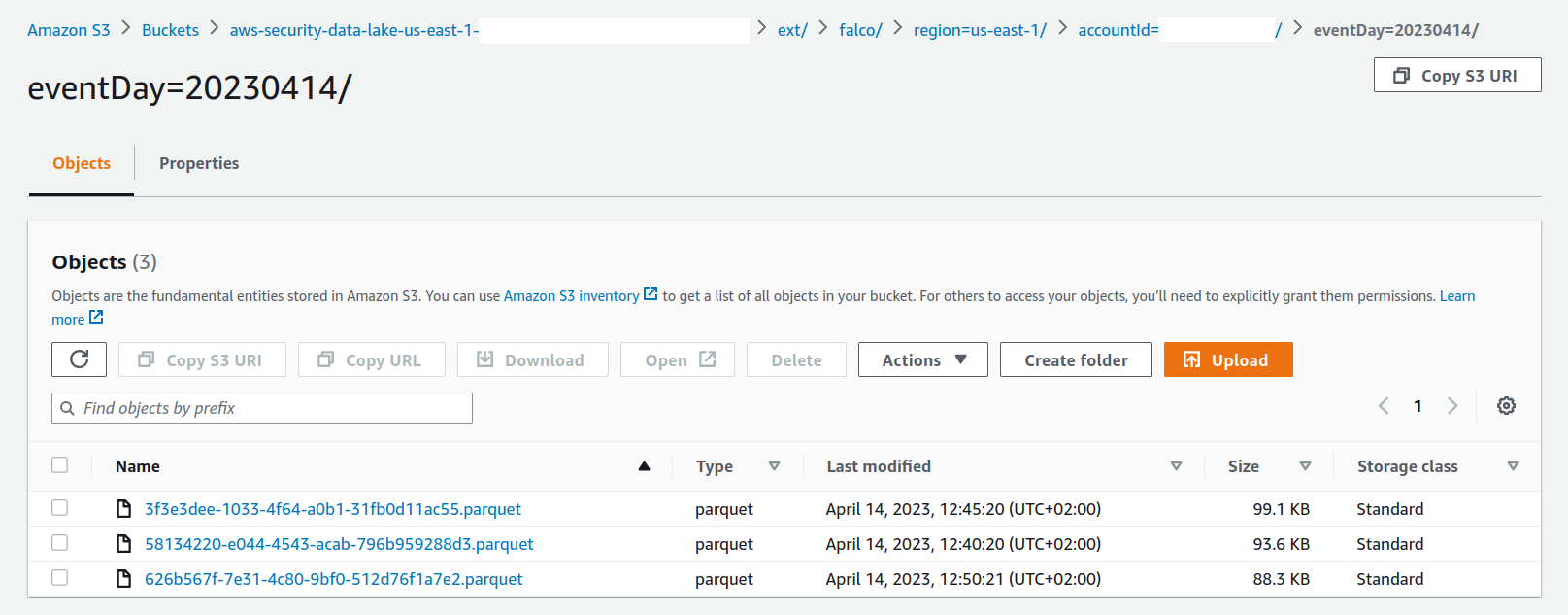Check the box for 3f3e3dee parquet file
The image size is (1568, 615).
tap(60, 508)
